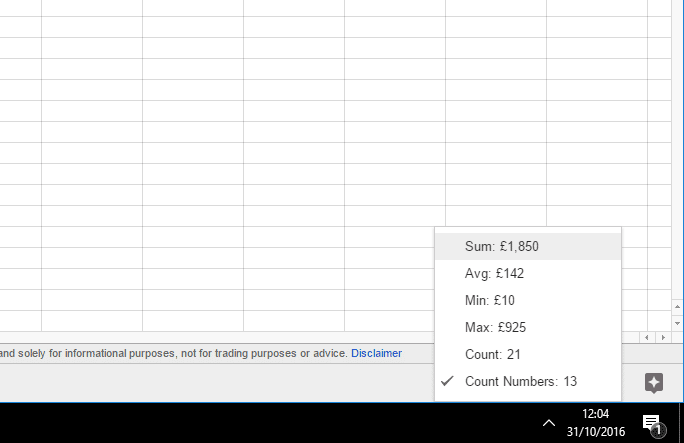Pick the Min: £10 entry
684x443 pixels.
pos(528,300)
